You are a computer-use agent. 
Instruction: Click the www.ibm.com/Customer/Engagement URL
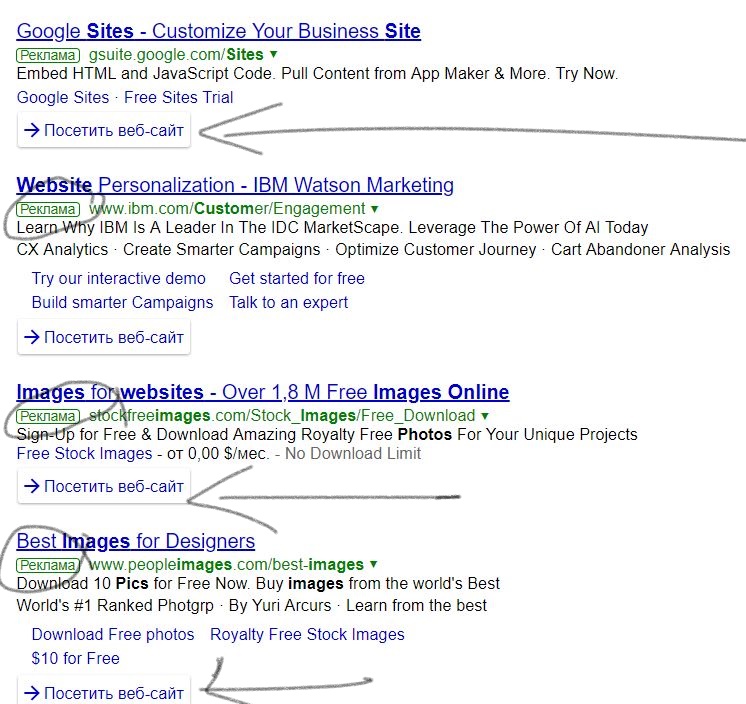(x=227, y=208)
